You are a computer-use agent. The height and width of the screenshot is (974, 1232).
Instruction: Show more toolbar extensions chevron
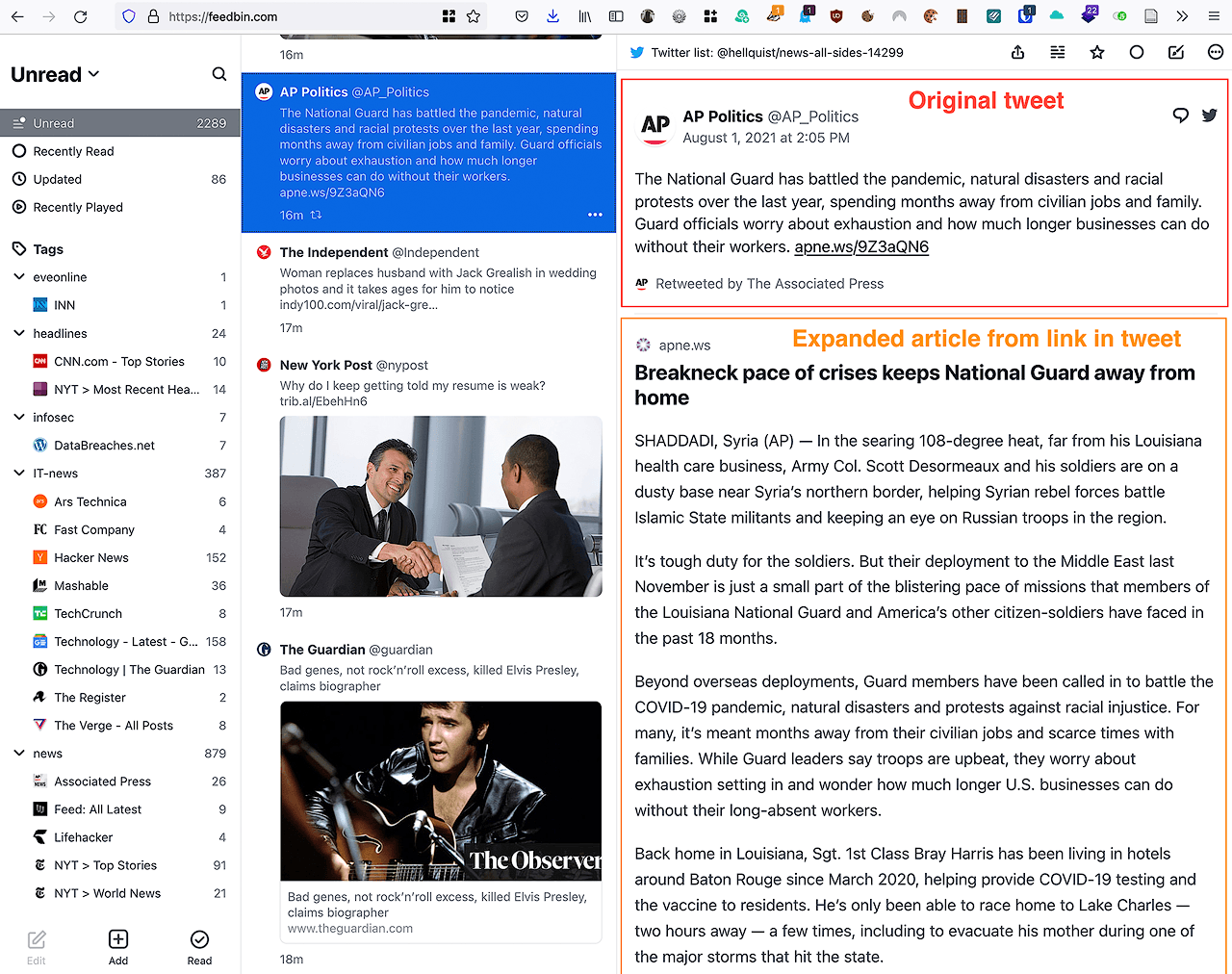pos(1182,16)
